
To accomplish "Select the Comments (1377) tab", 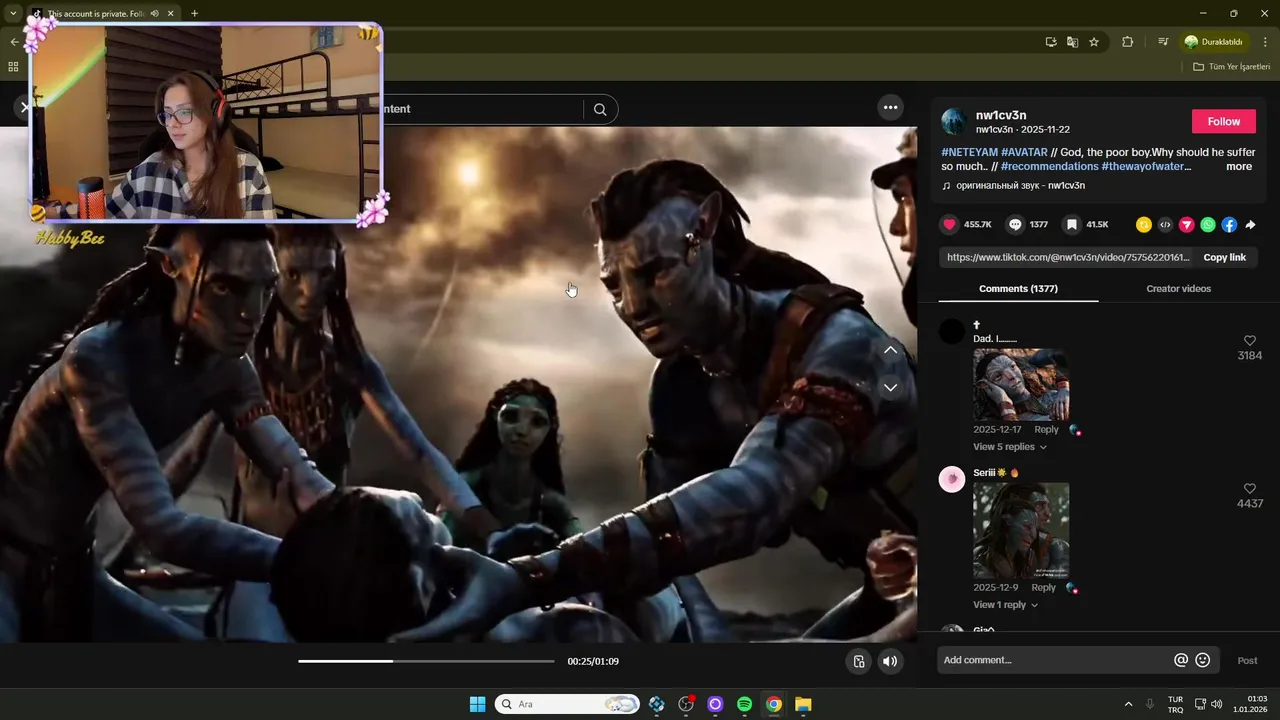I will (1018, 288).
